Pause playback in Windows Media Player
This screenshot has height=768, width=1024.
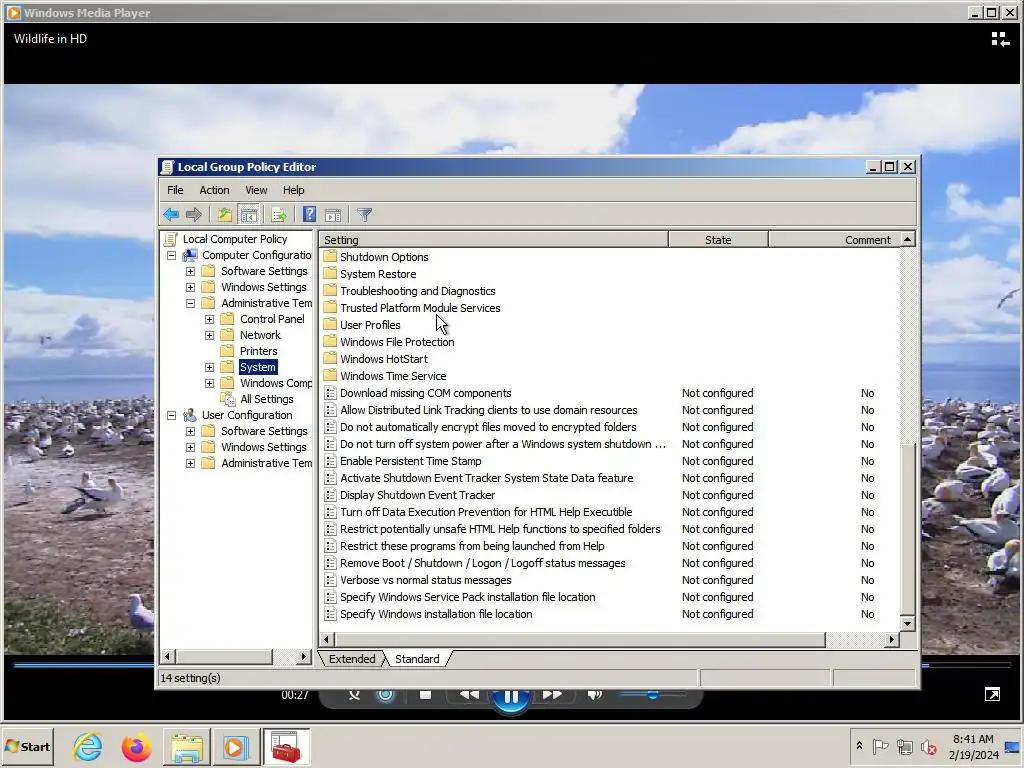point(511,697)
